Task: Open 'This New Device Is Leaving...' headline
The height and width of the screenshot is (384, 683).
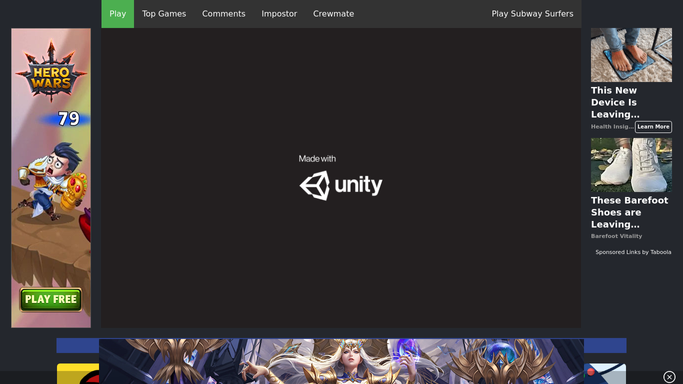Action: (x=615, y=102)
